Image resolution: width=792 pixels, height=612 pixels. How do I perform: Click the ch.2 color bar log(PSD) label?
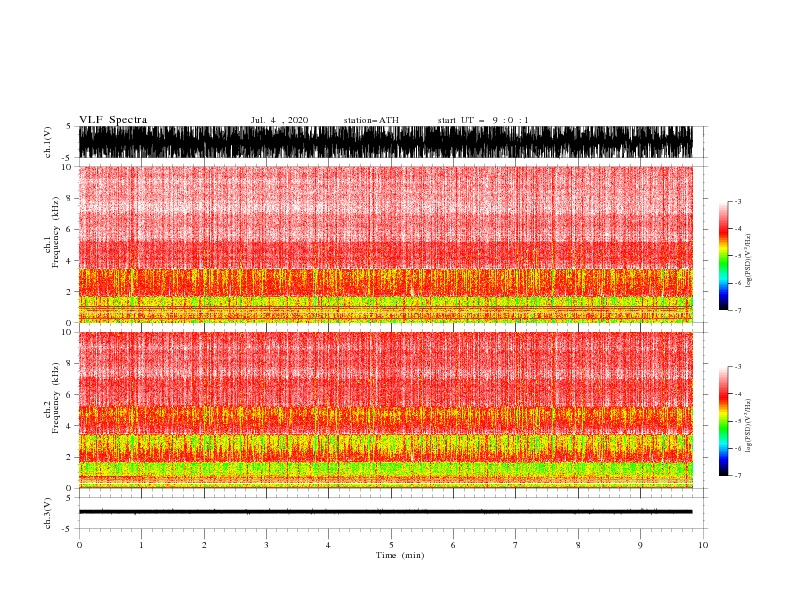tap(749, 426)
